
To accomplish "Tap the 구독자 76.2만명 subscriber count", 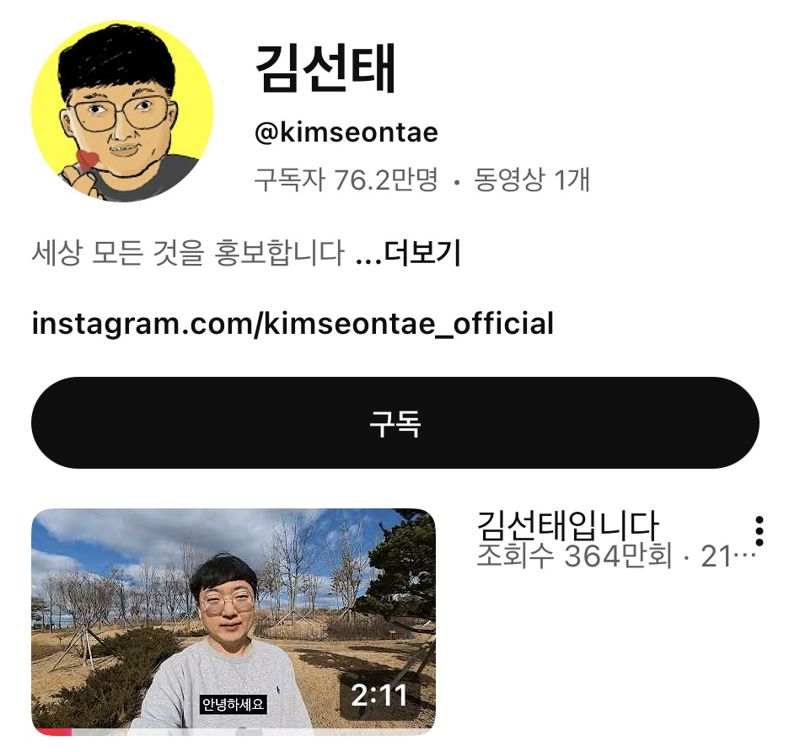I will click(x=346, y=180).
